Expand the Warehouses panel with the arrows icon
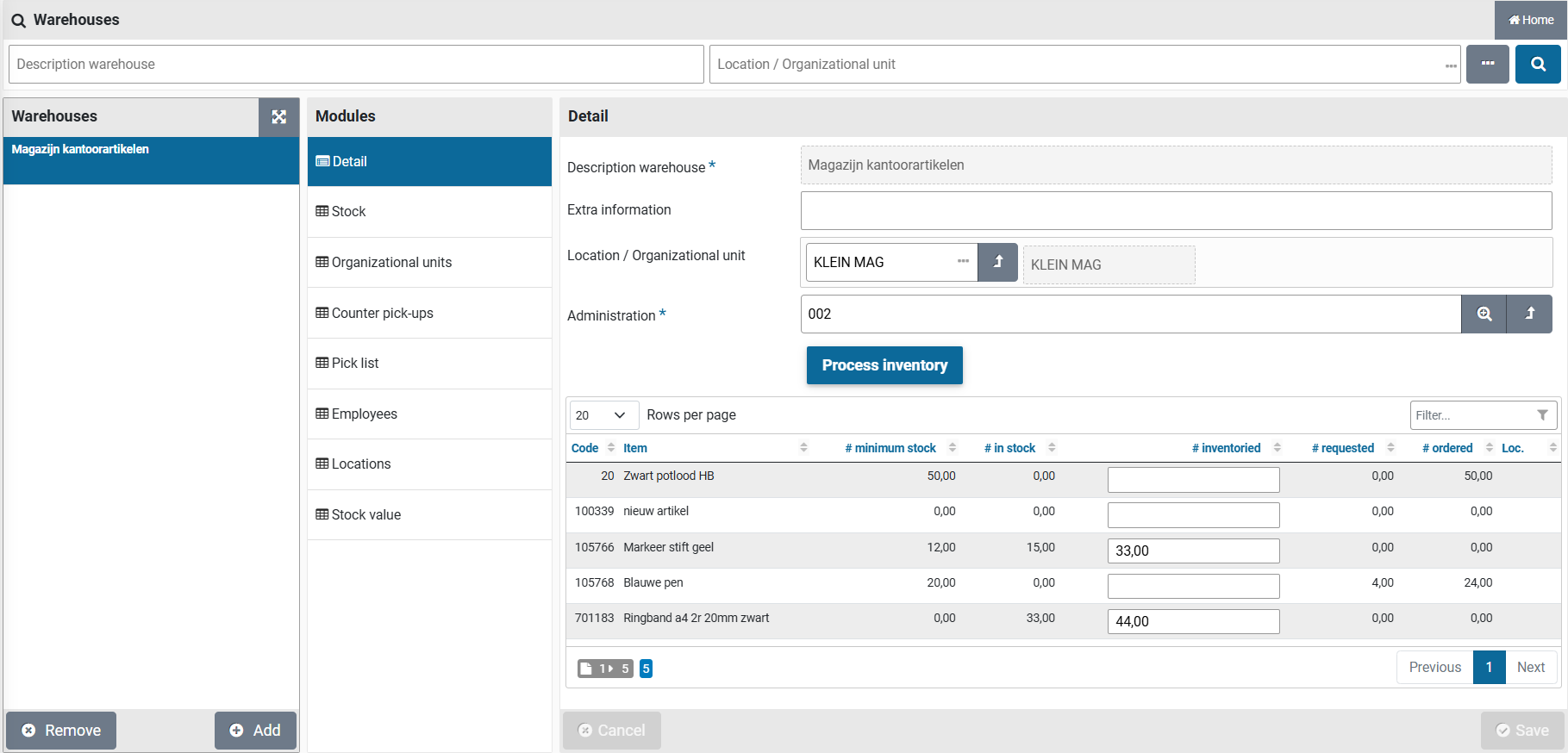This screenshot has height=753, width=1568. [x=278, y=117]
